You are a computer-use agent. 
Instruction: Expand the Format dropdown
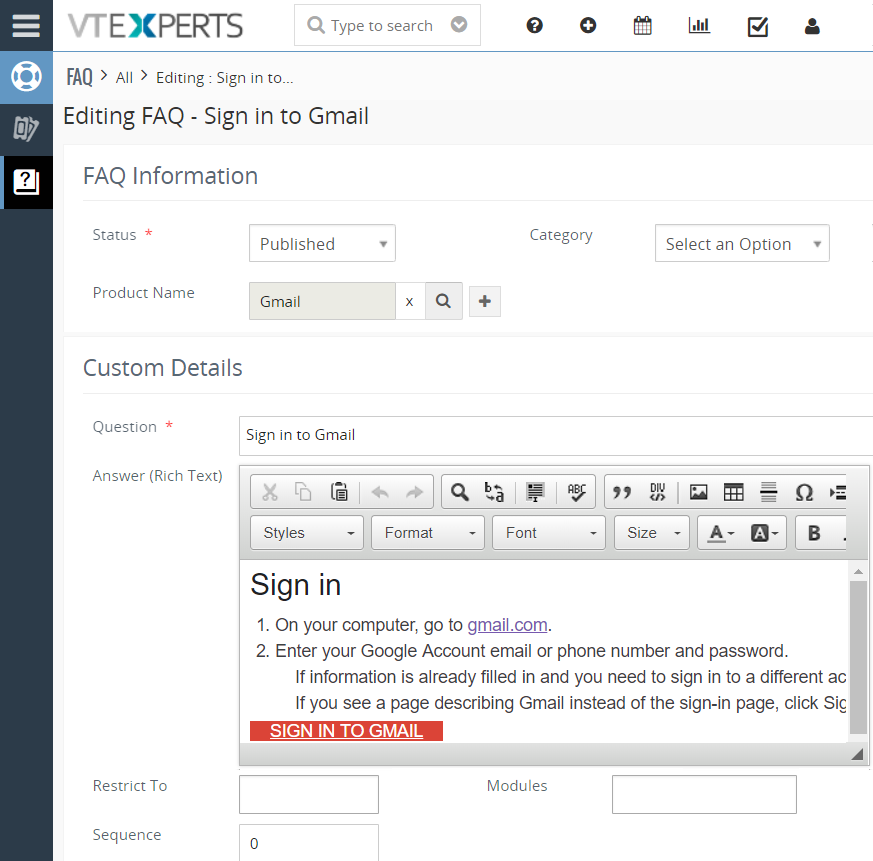point(428,533)
